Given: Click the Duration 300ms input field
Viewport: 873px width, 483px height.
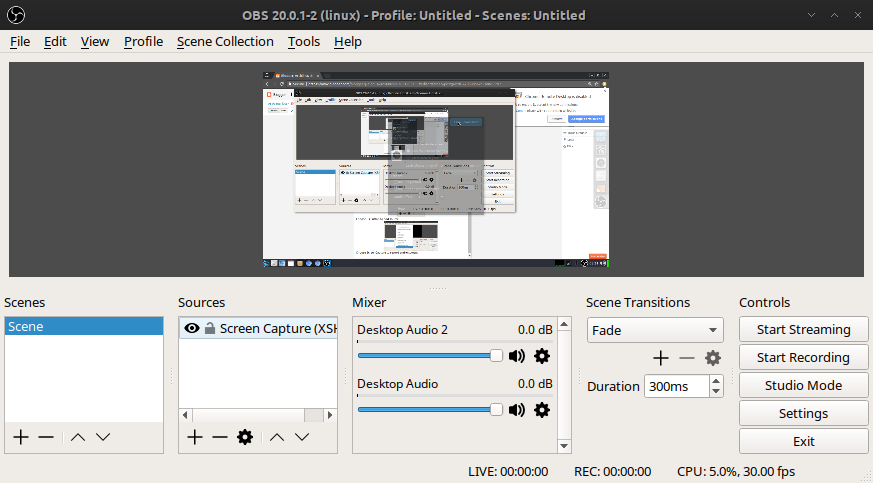Looking at the screenshot, I should click(677, 386).
